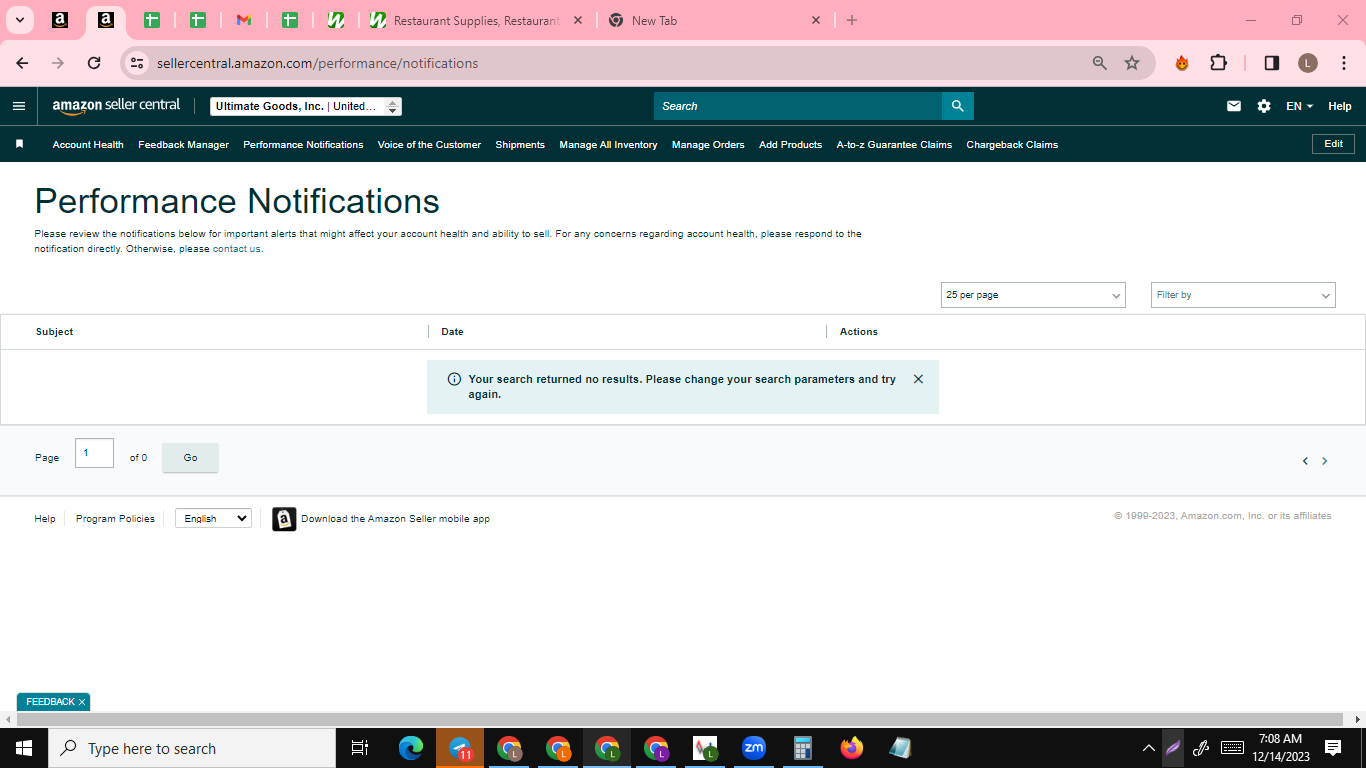Dismiss the no results alert
The height and width of the screenshot is (768, 1366).
pyautogui.click(x=918, y=379)
